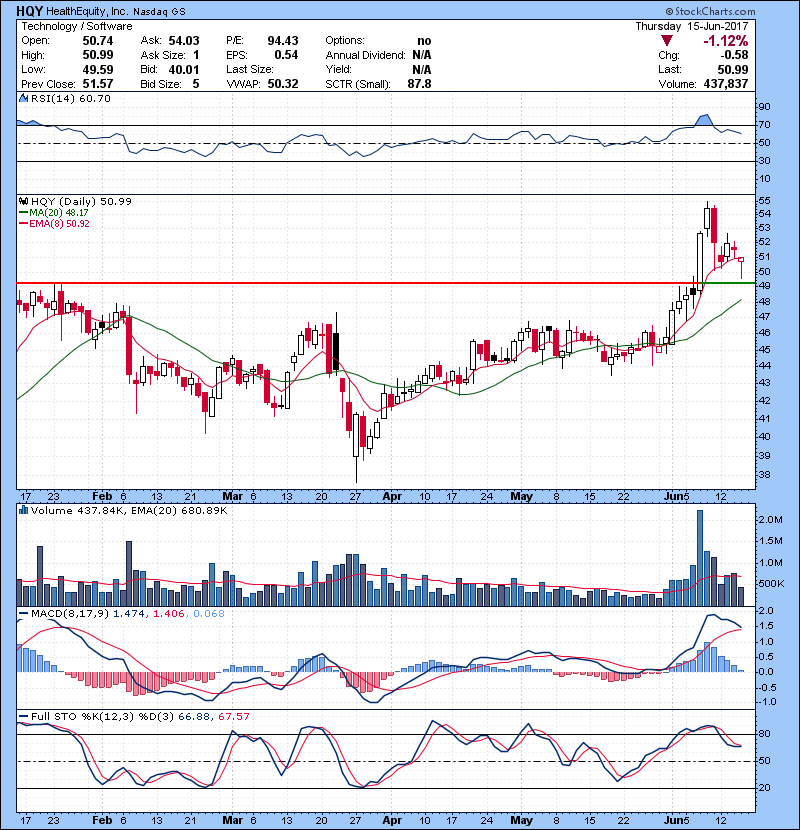Click the EMA(8) 50.92 legend text
The image size is (800, 830).
pos(59,224)
